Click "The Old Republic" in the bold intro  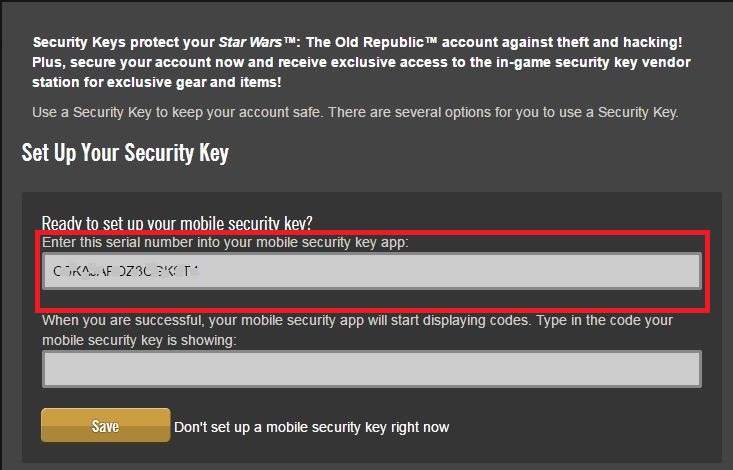[365, 42]
